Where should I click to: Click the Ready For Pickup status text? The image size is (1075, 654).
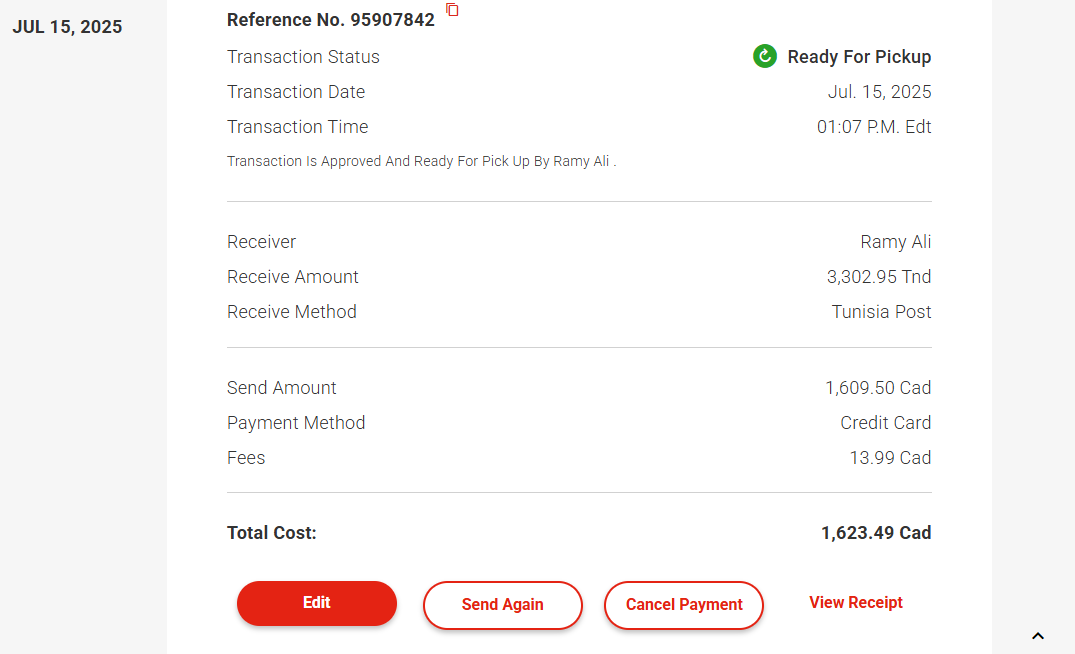(859, 57)
